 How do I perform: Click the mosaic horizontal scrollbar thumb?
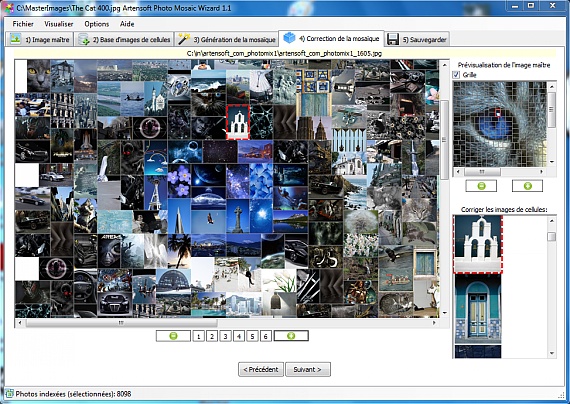(x=121, y=323)
